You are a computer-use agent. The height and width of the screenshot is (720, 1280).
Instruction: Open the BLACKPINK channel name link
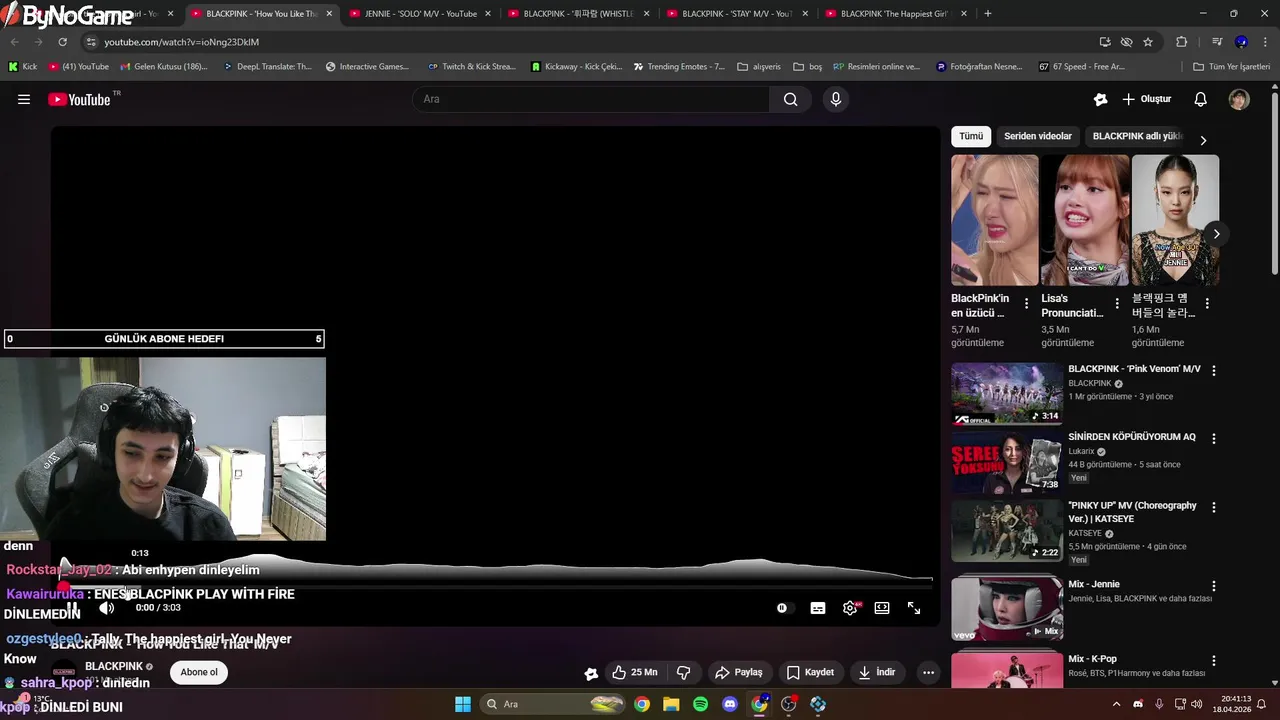click(x=113, y=666)
